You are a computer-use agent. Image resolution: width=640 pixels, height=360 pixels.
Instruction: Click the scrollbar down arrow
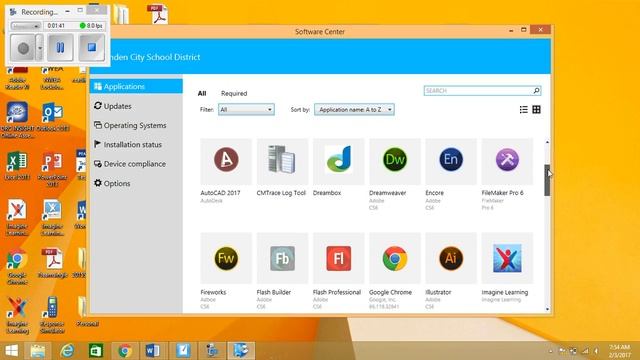[547, 309]
